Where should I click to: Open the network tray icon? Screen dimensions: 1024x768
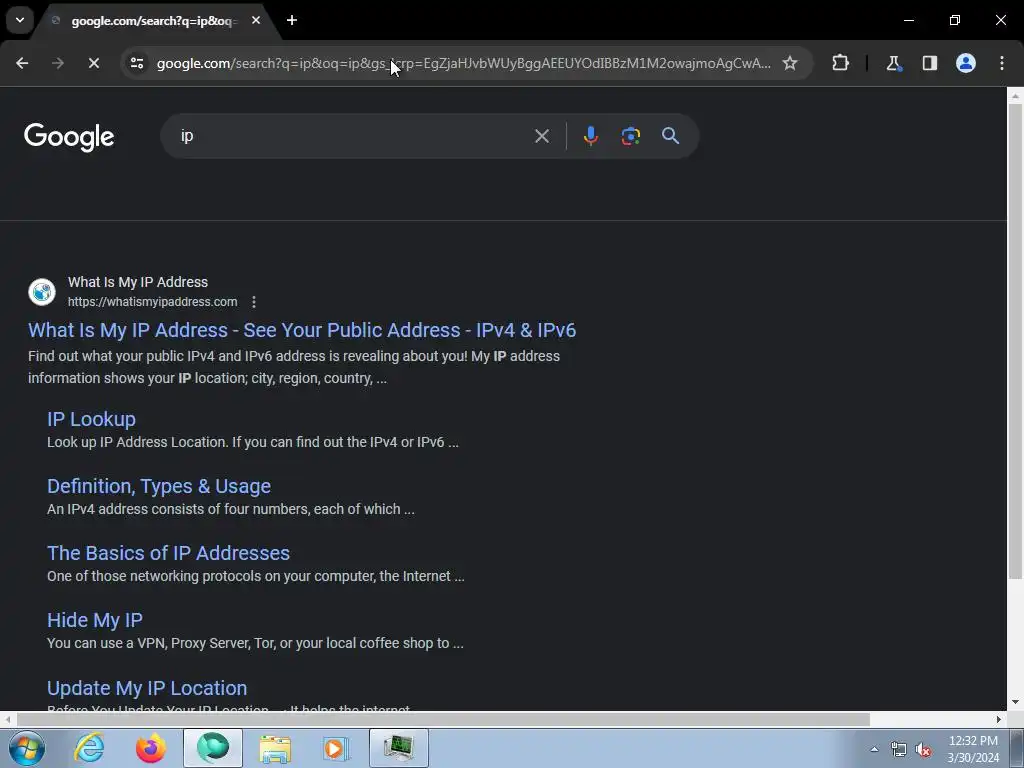point(899,749)
